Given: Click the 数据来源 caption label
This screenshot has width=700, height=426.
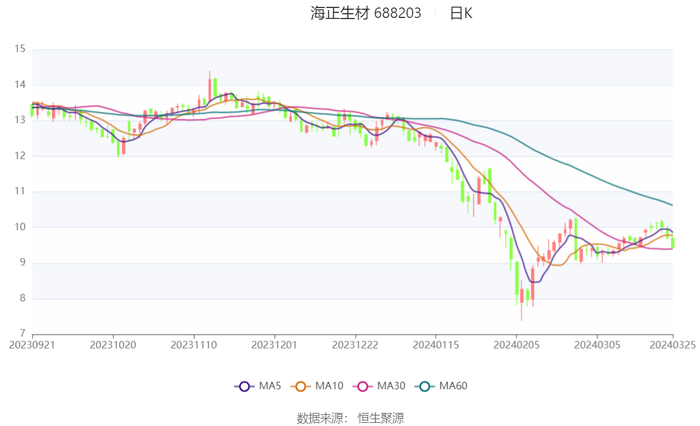Looking at the screenshot, I should coord(319,417).
